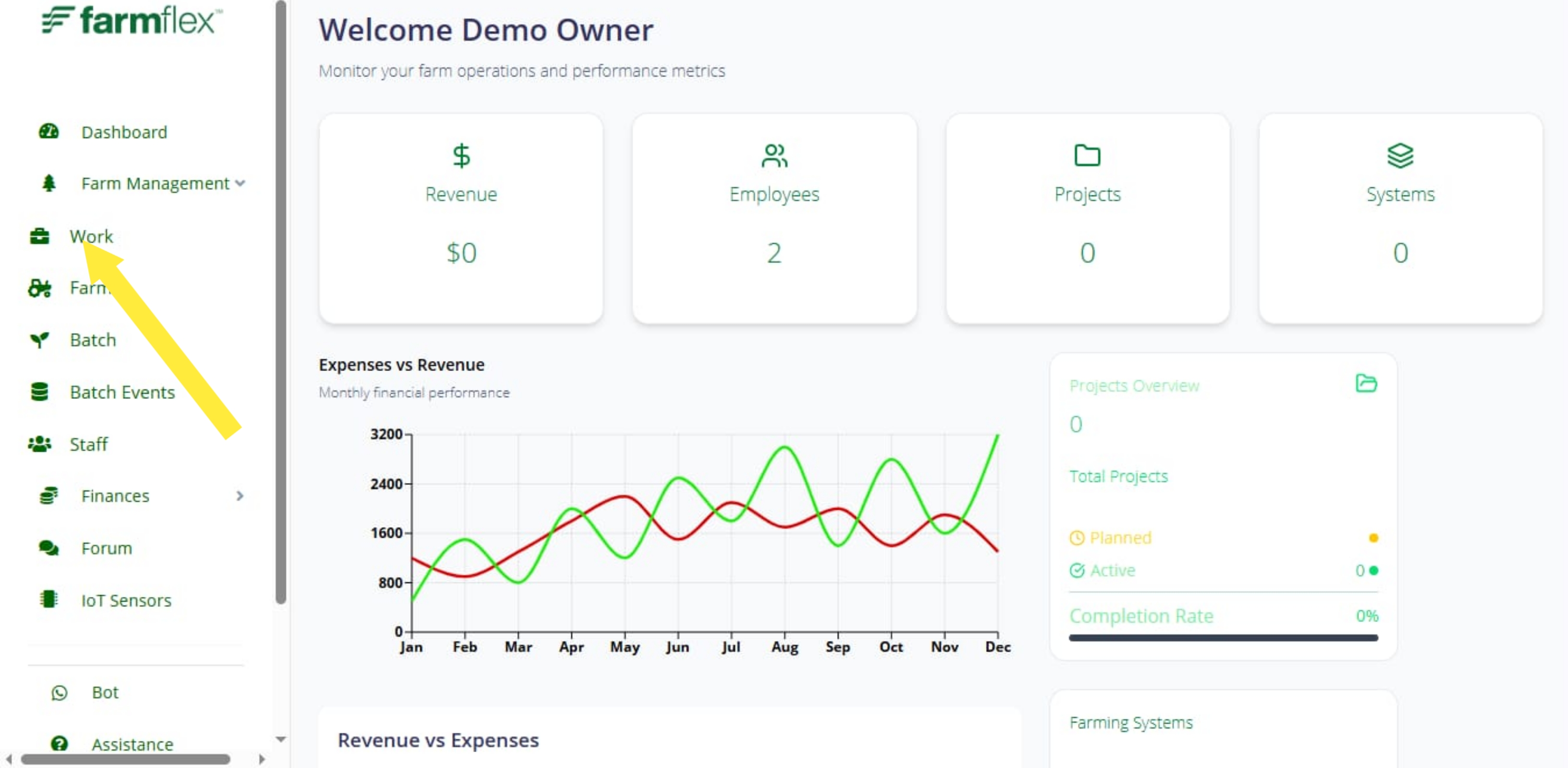Open the Forum menu item

pyautogui.click(x=107, y=548)
